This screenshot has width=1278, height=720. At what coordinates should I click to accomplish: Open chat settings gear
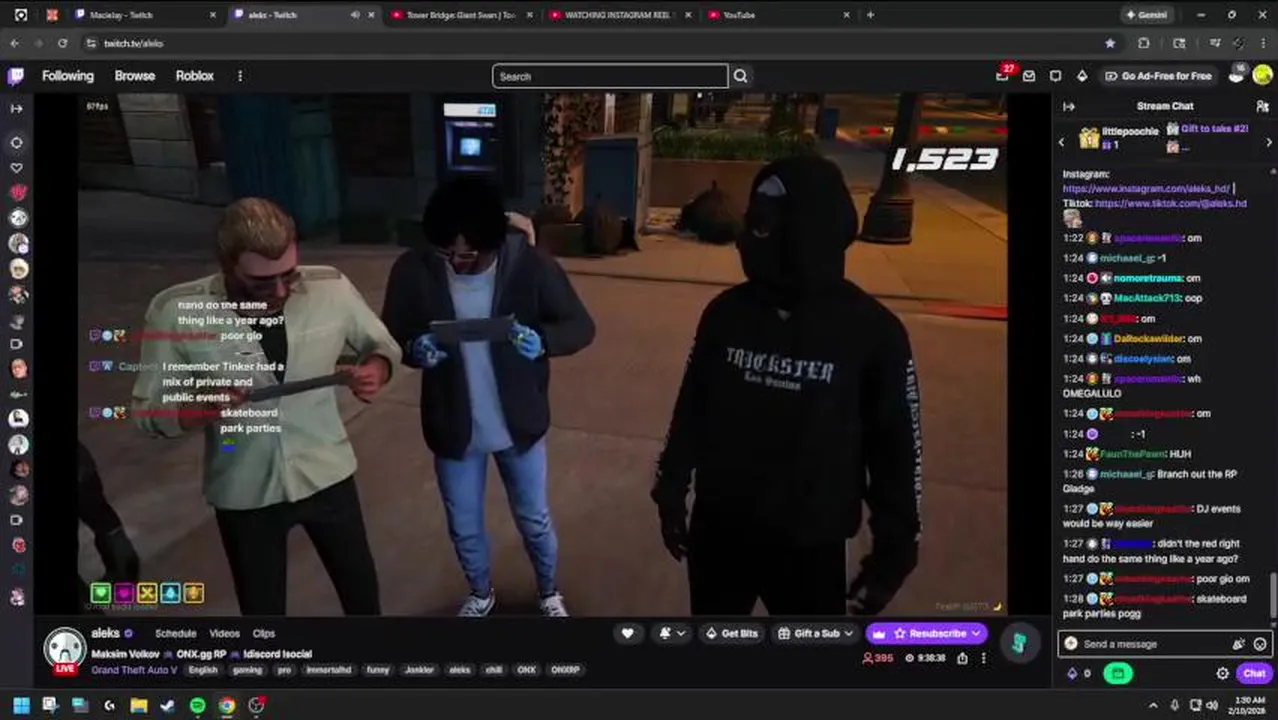tap(1222, 674)
